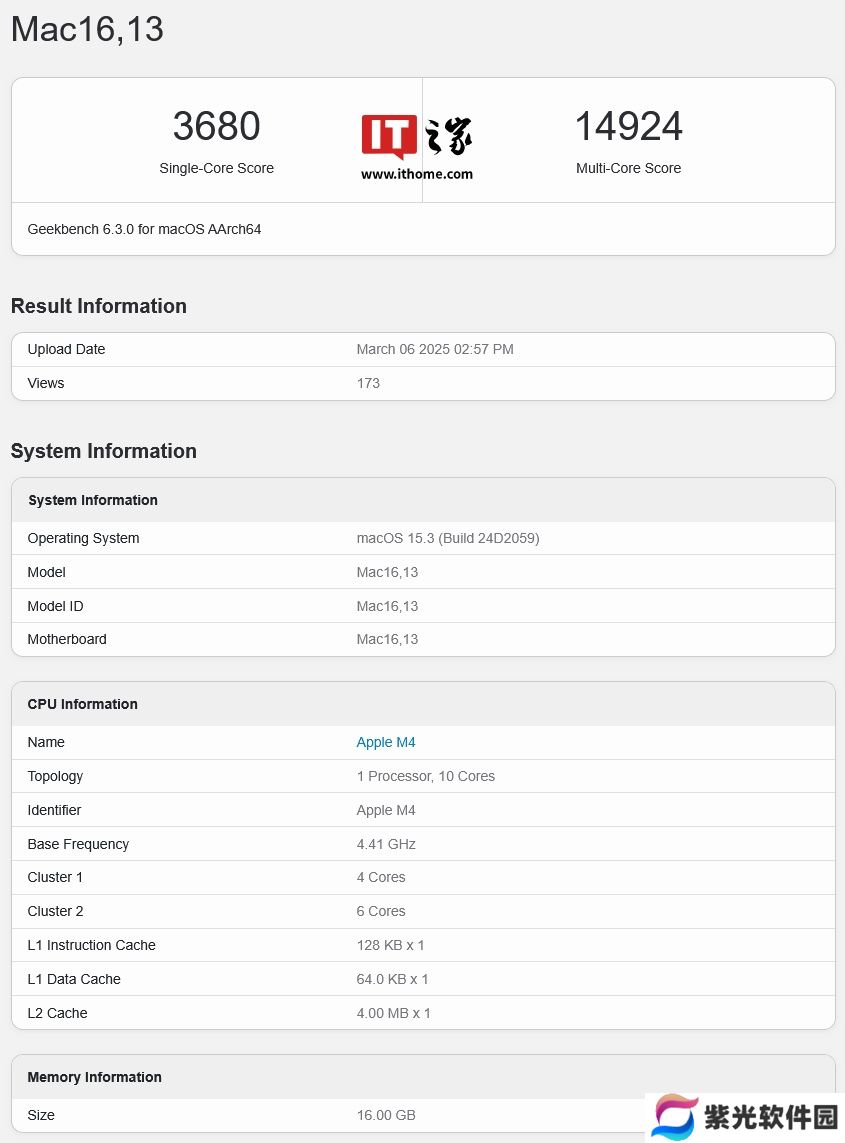The width and height of the screenshot is (845, 1143).
Task: Select the 128 KB x 1 value
Action: point(390,945)
